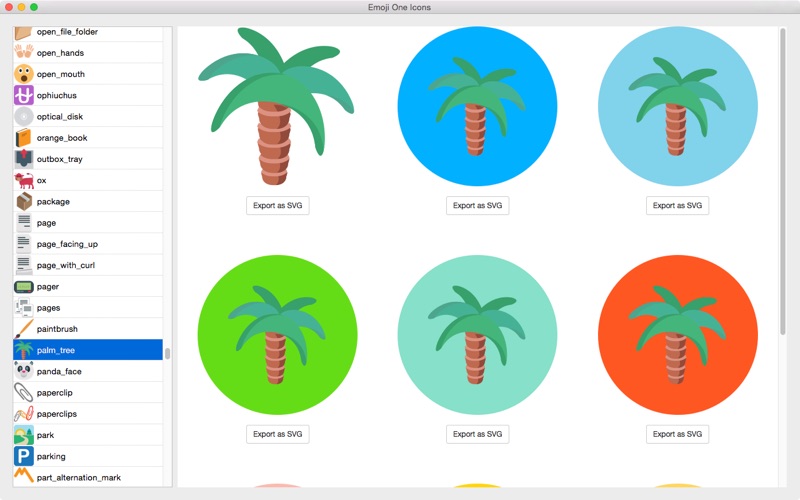Click the light blue circle palm preview
Screen dimensions: 800x500
(x=678, y=106)
